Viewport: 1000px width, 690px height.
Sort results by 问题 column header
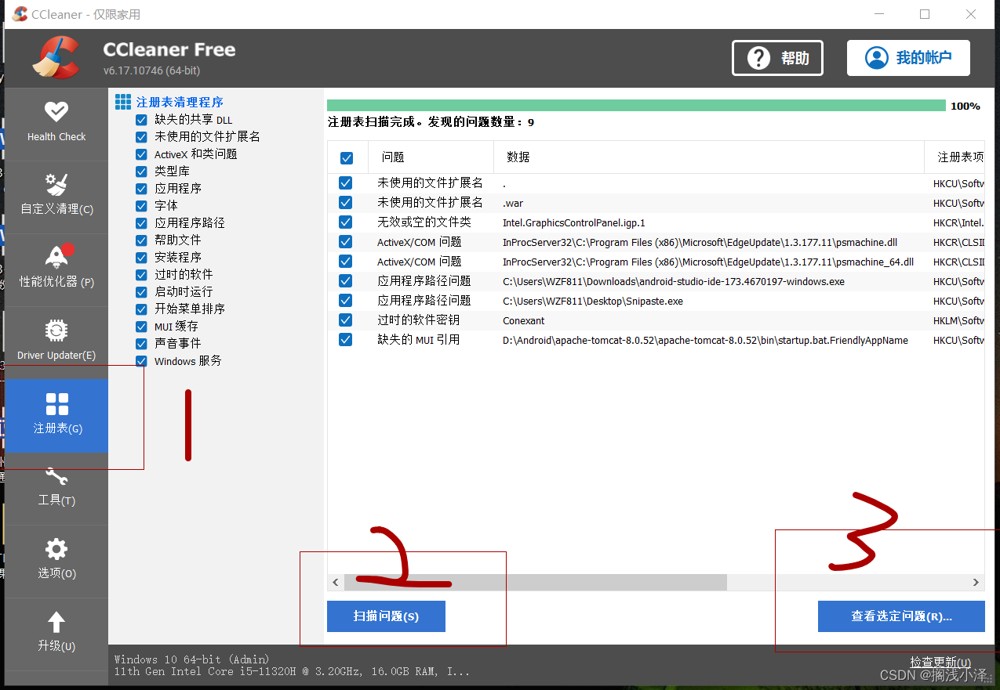click(x=430, y=158)
